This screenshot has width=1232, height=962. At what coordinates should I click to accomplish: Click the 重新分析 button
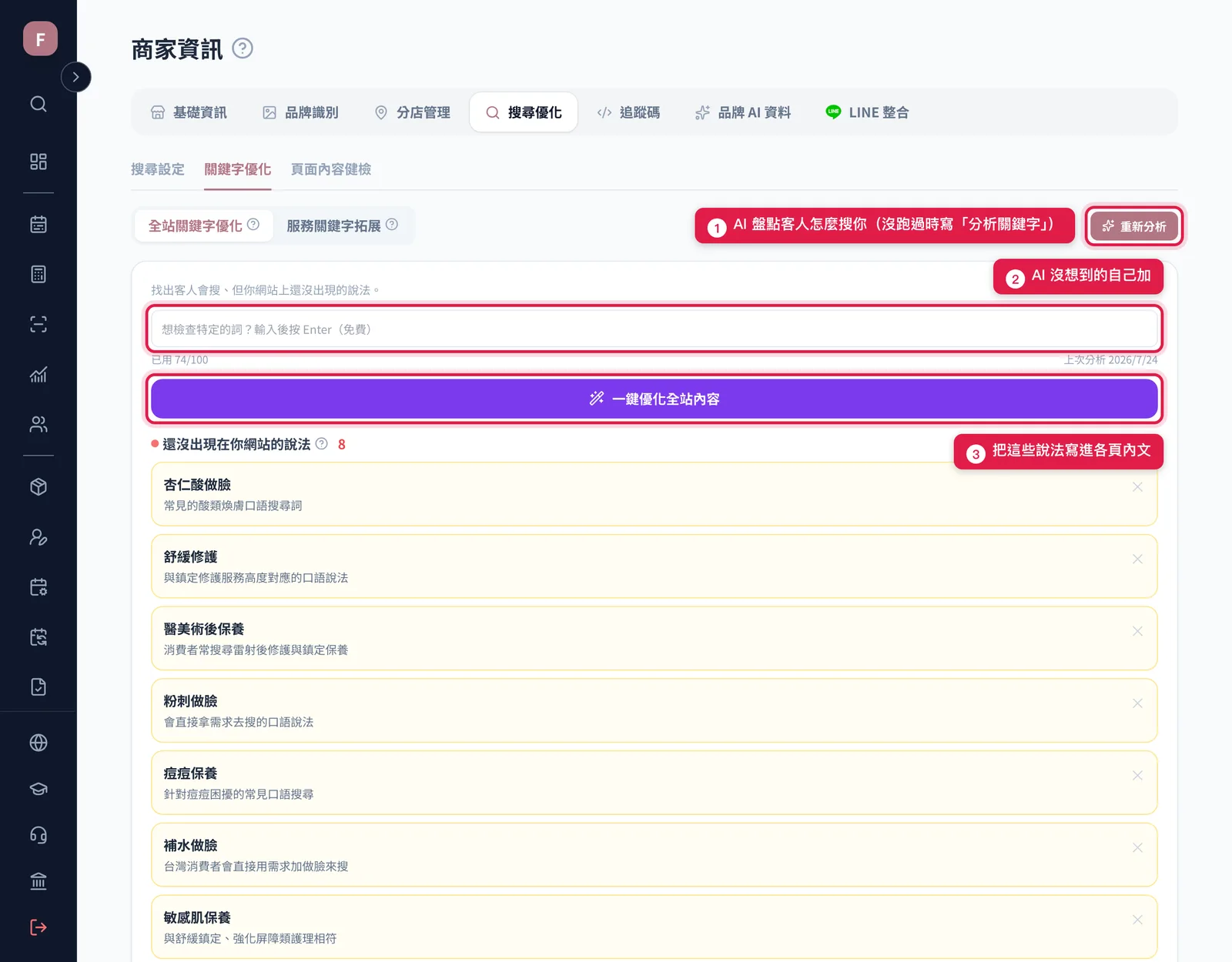tap(1134, 226)
